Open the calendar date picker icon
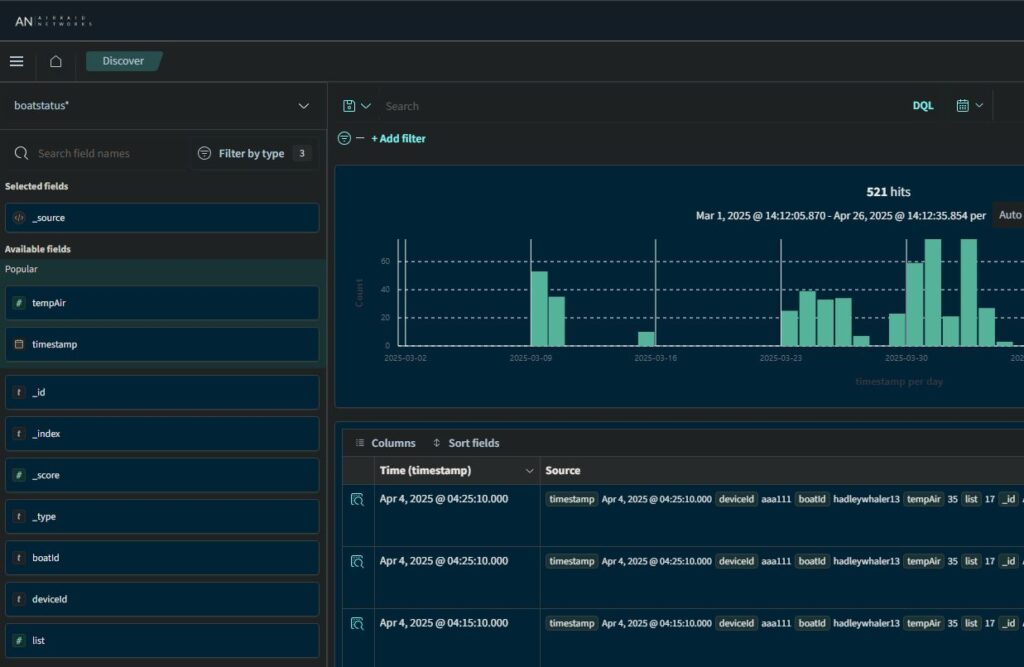 pos(962,105)
